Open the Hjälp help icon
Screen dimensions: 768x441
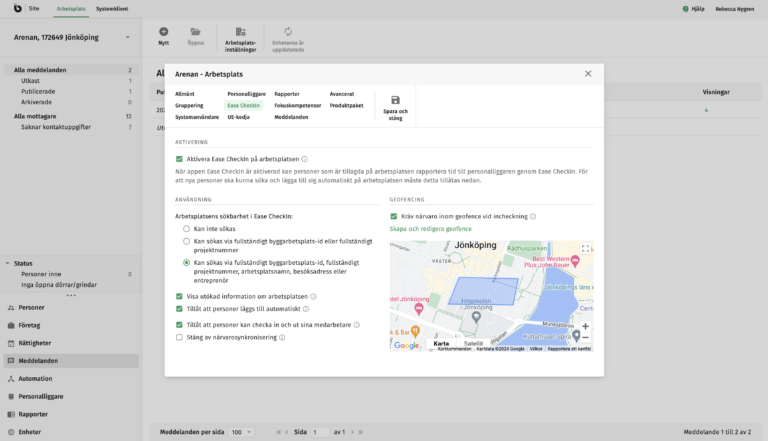[x=685, y=8]
